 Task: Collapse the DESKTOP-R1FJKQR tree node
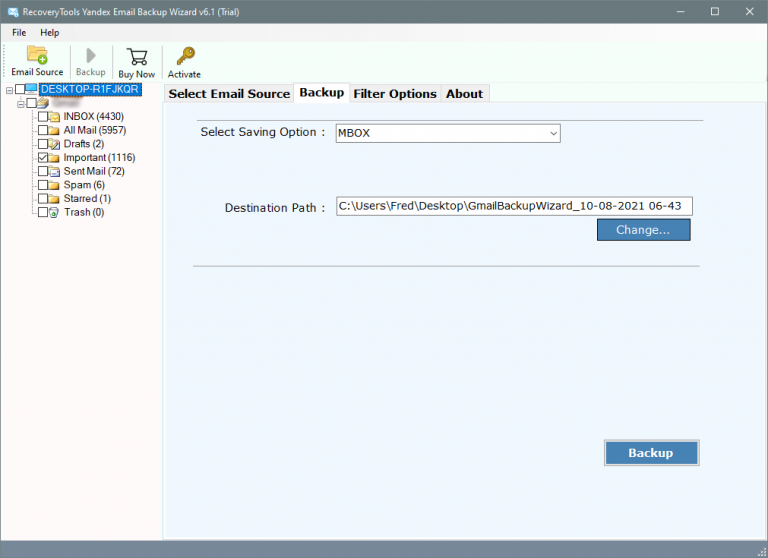point(9,90)
